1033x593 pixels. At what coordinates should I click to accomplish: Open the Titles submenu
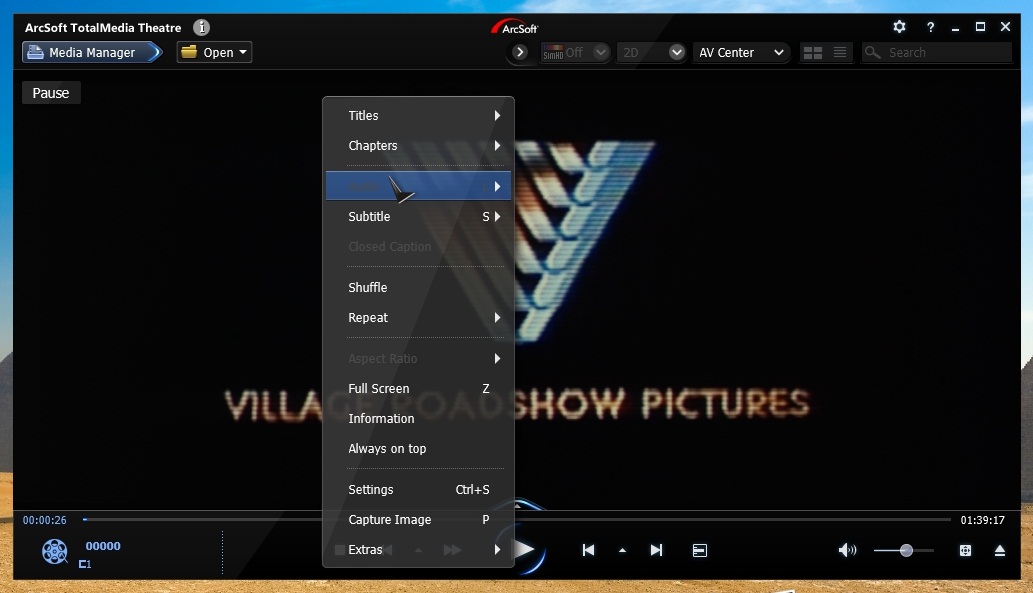(x=418, y=115)
